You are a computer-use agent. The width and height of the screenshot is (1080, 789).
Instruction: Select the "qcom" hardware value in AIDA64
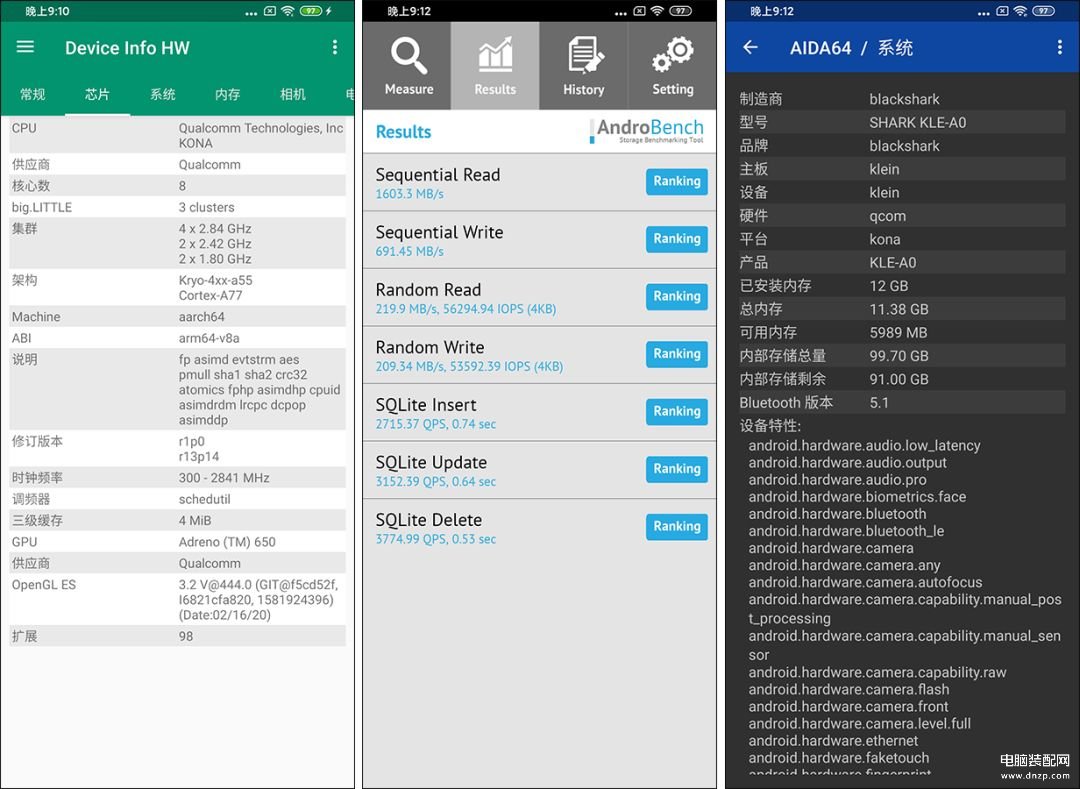[x=888, y=216]
